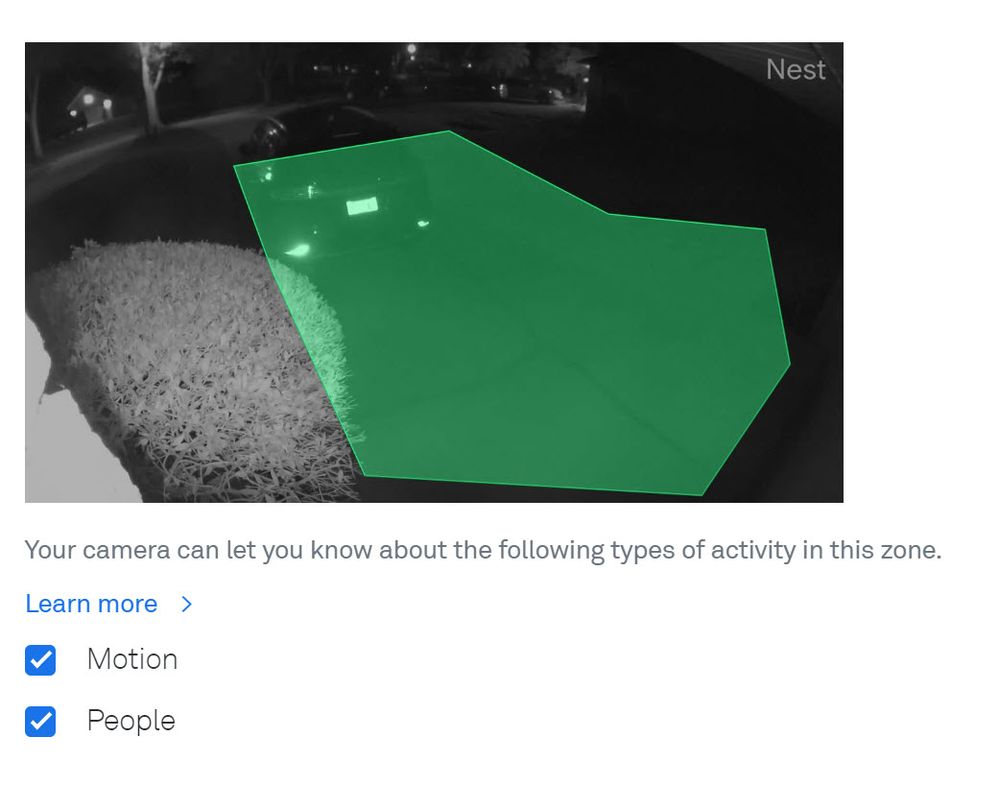
Task: Click the zone's far-right corner point
Action: (x=790, y=364)
